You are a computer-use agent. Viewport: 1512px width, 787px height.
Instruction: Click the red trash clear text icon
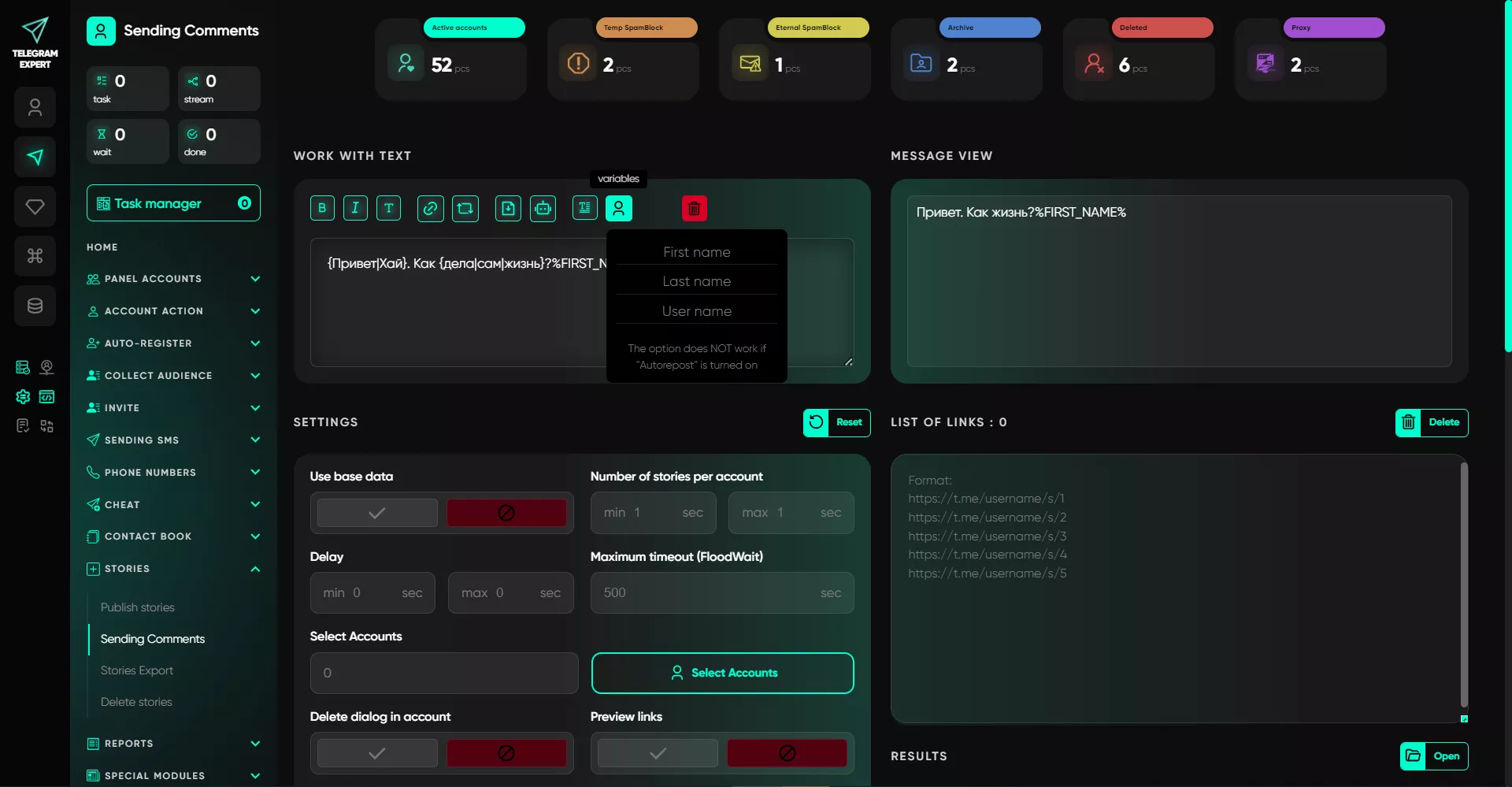[x=695, y=208]
